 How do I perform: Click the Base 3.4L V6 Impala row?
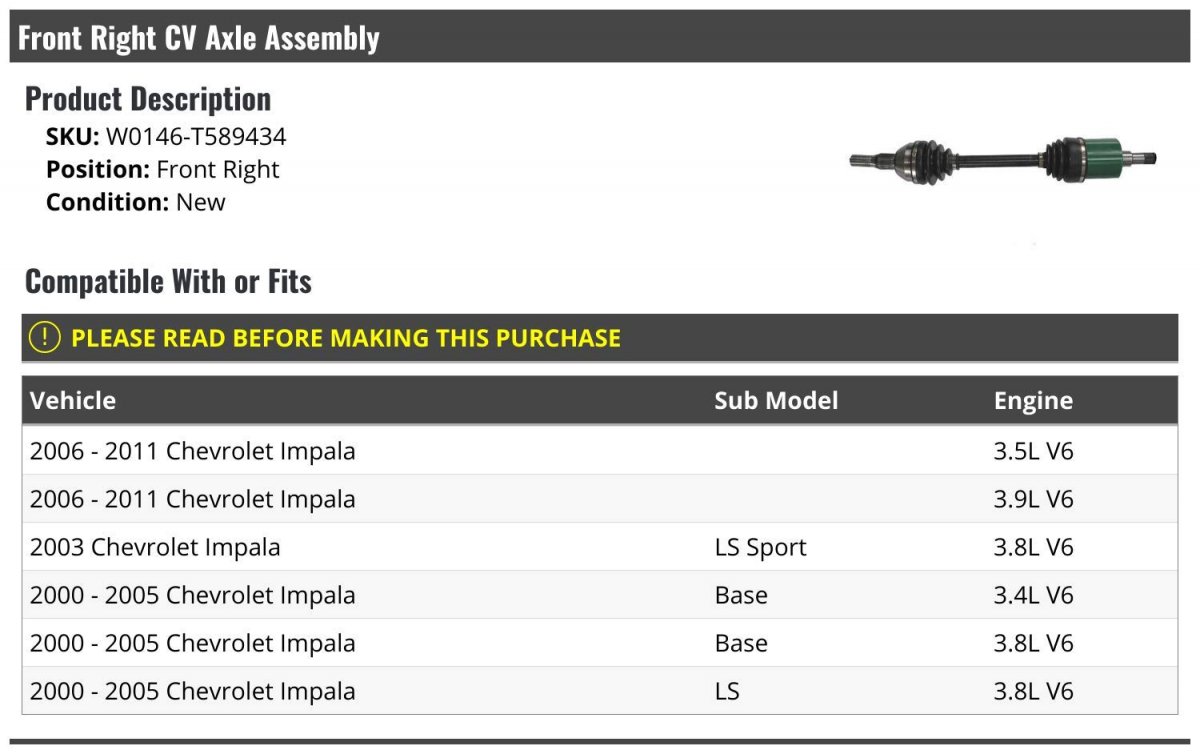click(600, 595)
